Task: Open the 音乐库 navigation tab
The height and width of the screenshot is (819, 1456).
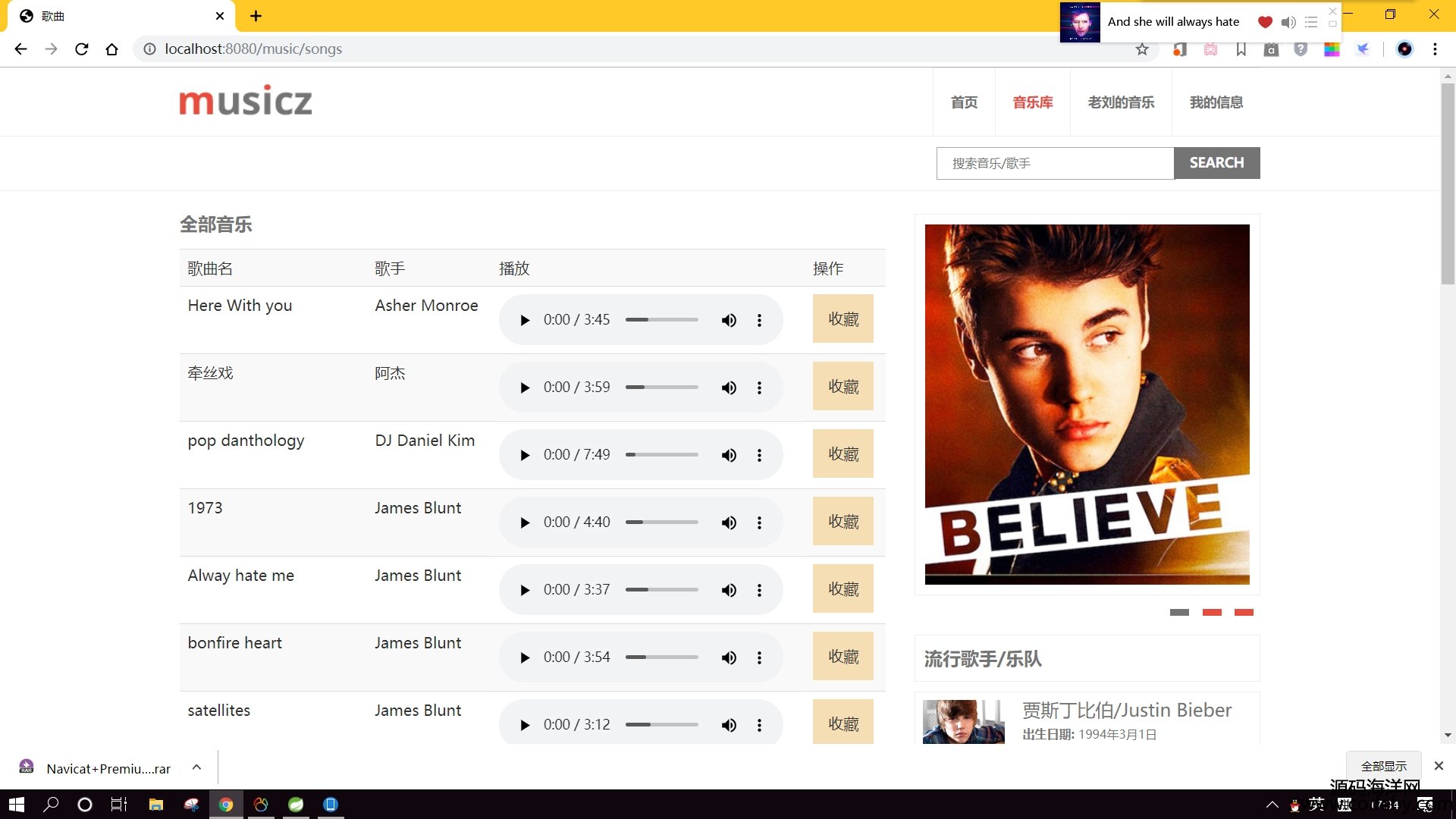Action: coord(1032,102)
